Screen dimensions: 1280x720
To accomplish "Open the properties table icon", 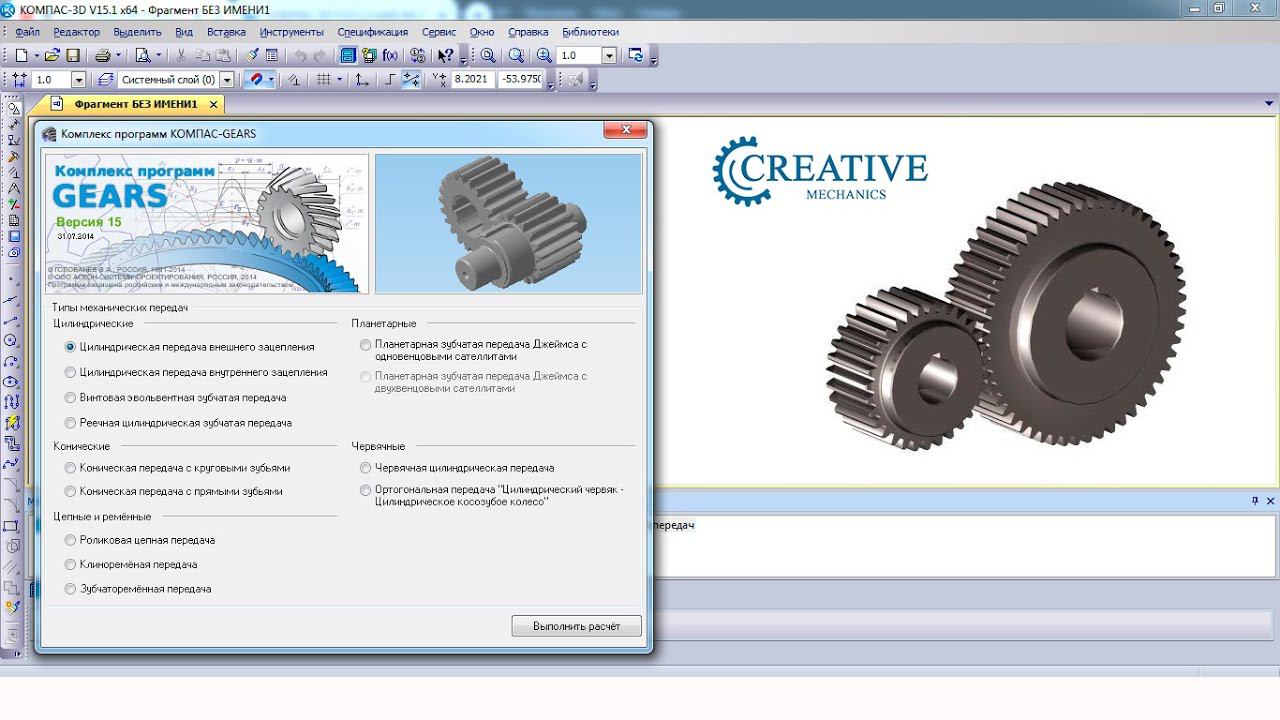I will coord(271,56).
